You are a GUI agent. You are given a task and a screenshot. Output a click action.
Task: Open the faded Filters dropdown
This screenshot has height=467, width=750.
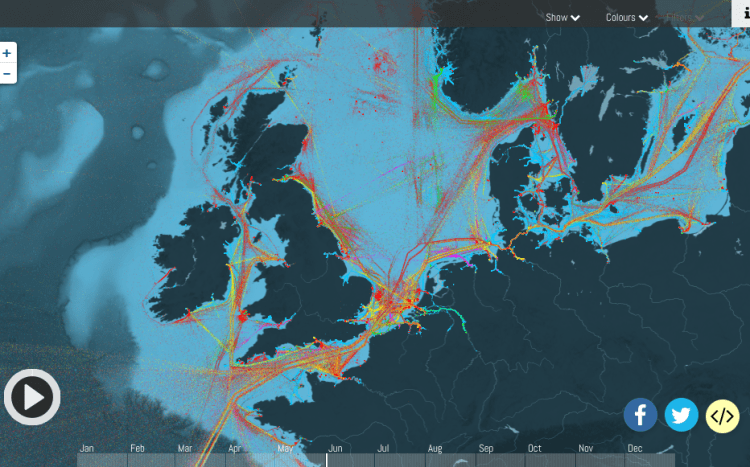[x=685, y=17]
